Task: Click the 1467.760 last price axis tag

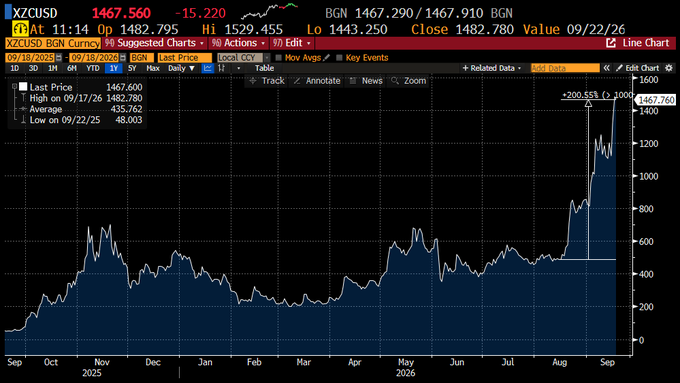Action: (656, 100)
